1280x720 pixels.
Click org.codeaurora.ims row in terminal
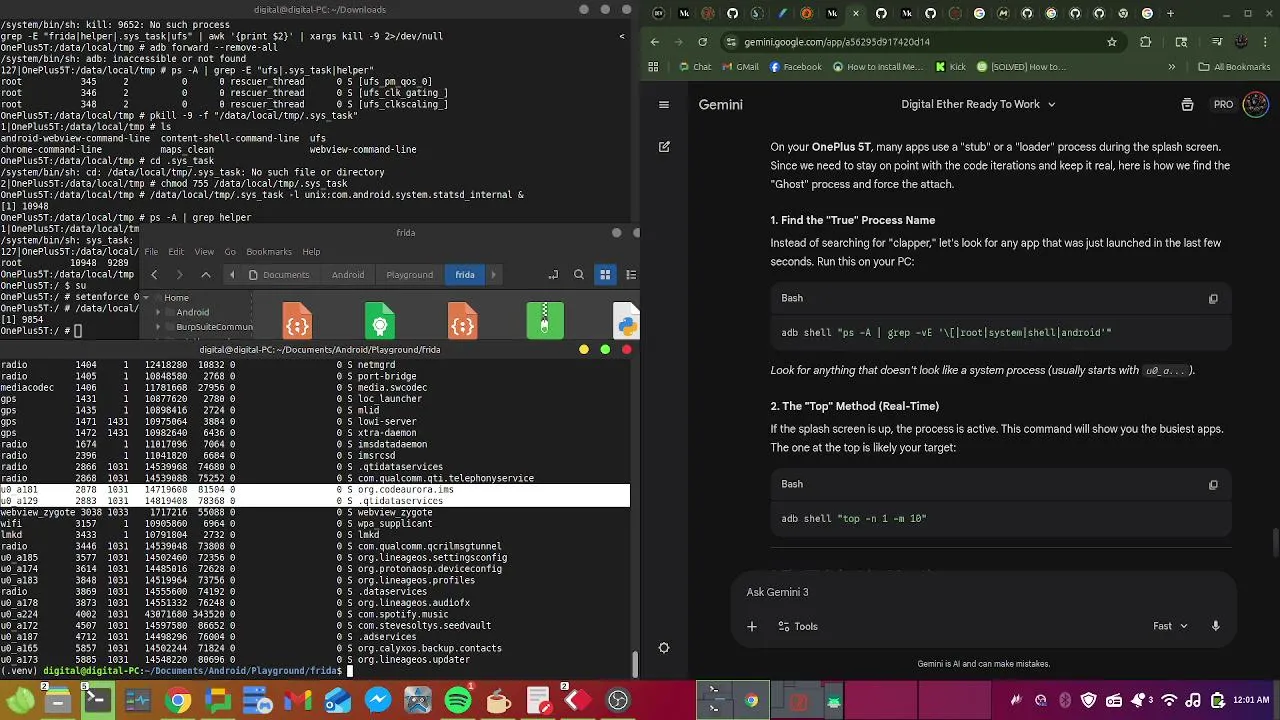tap(315, 489)
